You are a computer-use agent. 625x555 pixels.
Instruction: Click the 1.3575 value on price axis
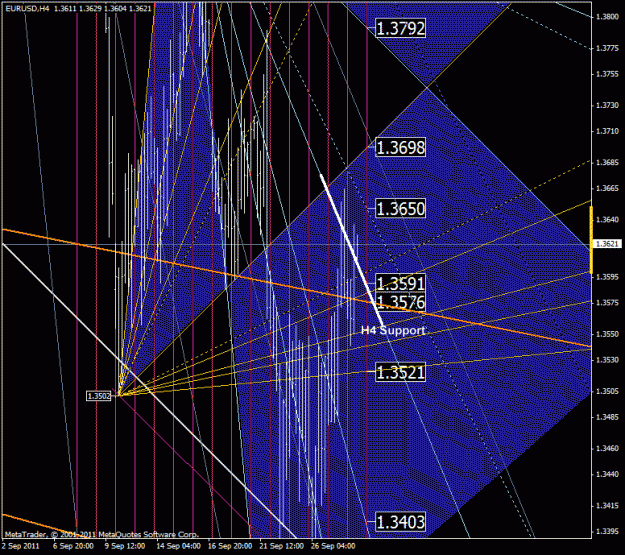coord(607,303)
